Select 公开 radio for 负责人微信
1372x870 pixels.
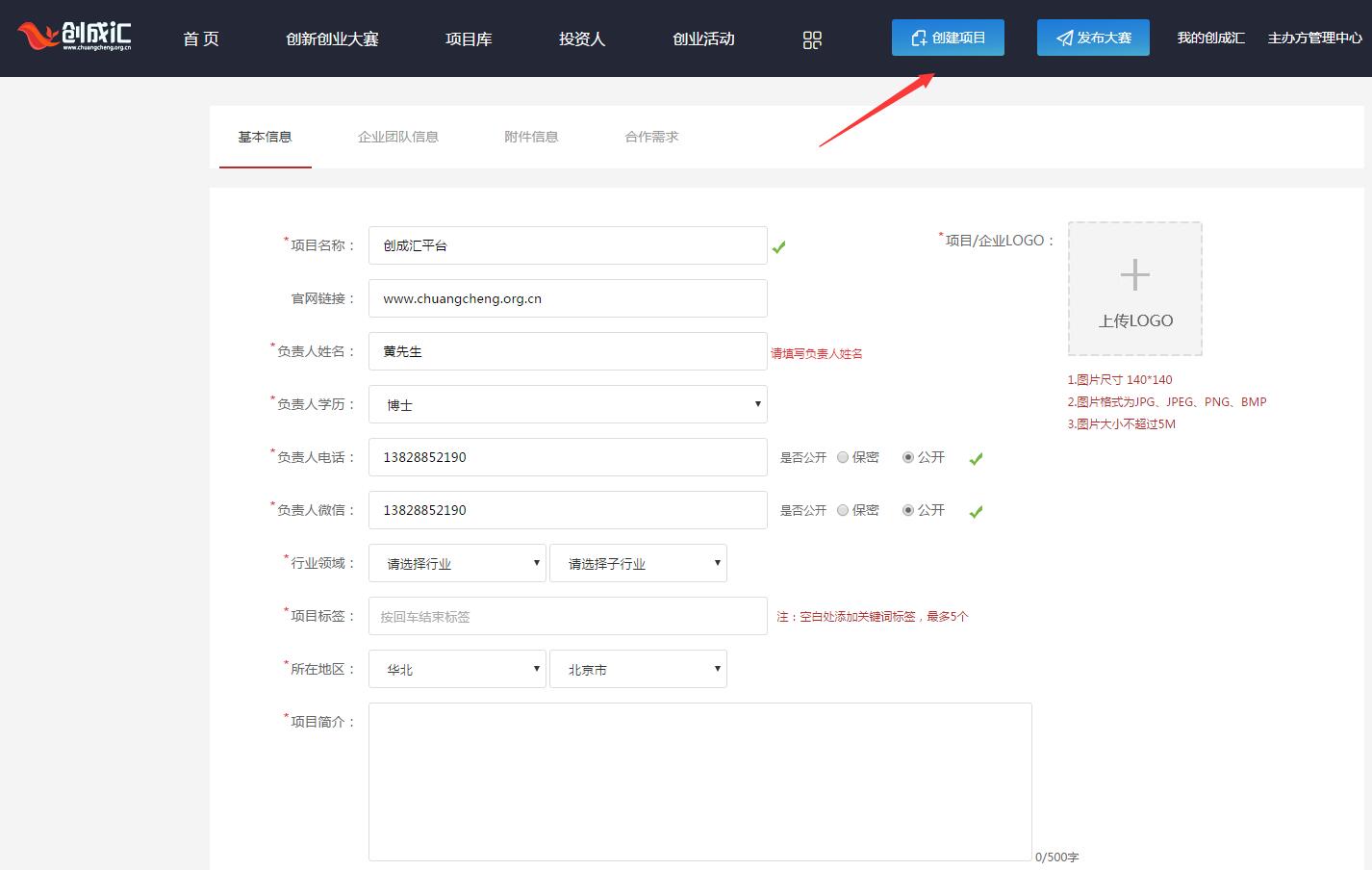click(908, 510)
